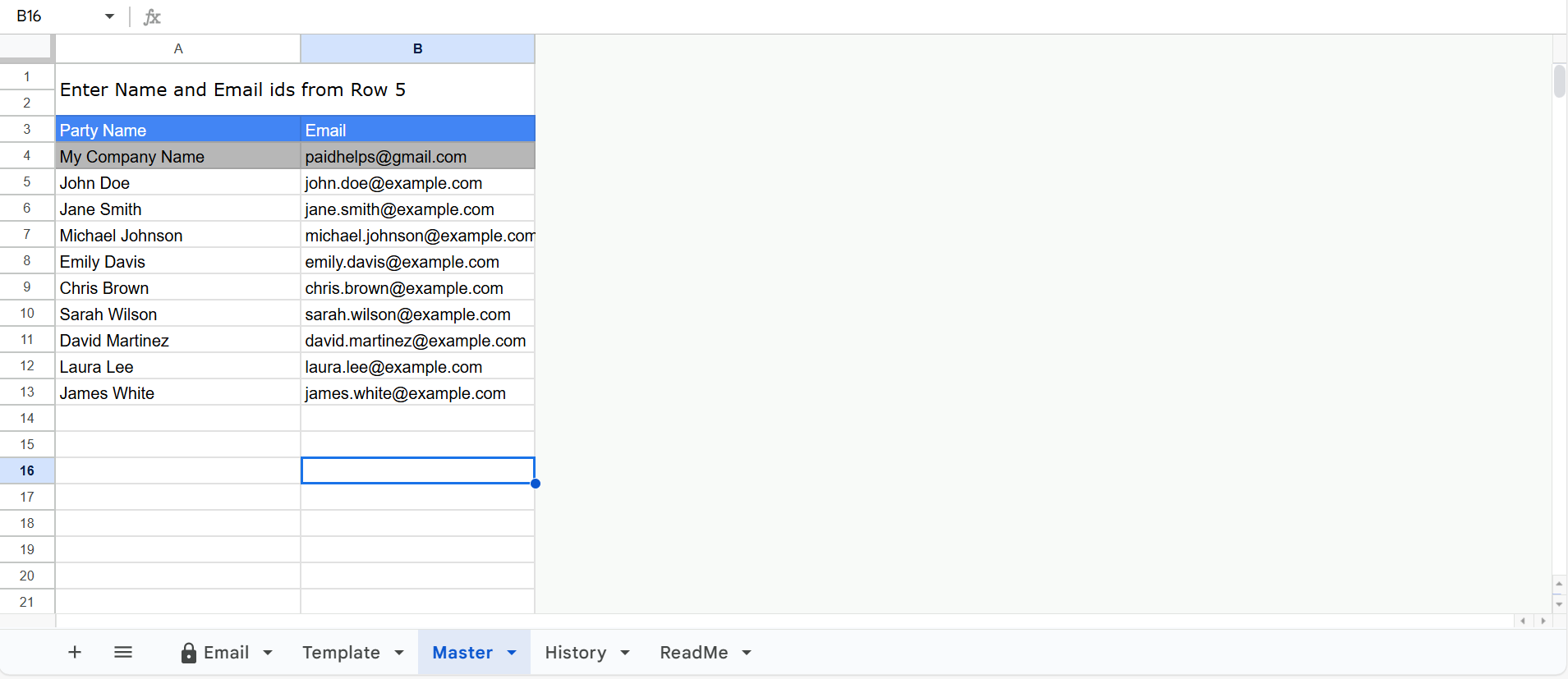The image size is (1568, 679).
Task: Switch to the Email sheet tab
Action: point(226,653)
